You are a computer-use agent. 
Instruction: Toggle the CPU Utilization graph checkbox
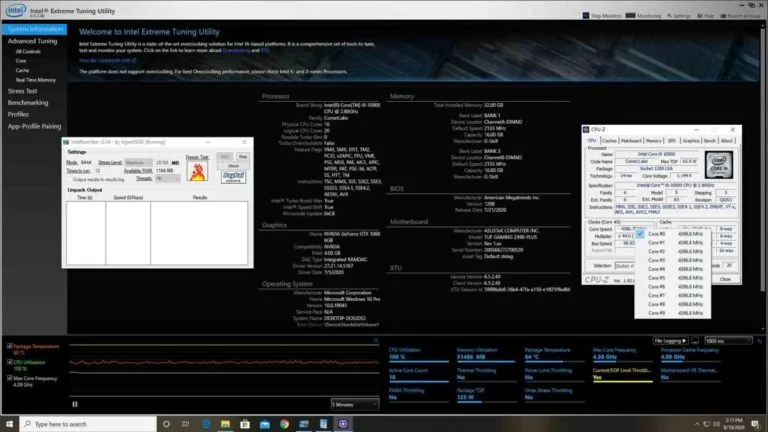point(10,362)
